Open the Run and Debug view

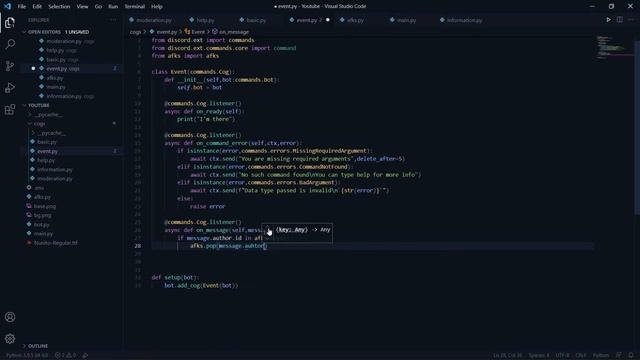(x=10, y=88)
